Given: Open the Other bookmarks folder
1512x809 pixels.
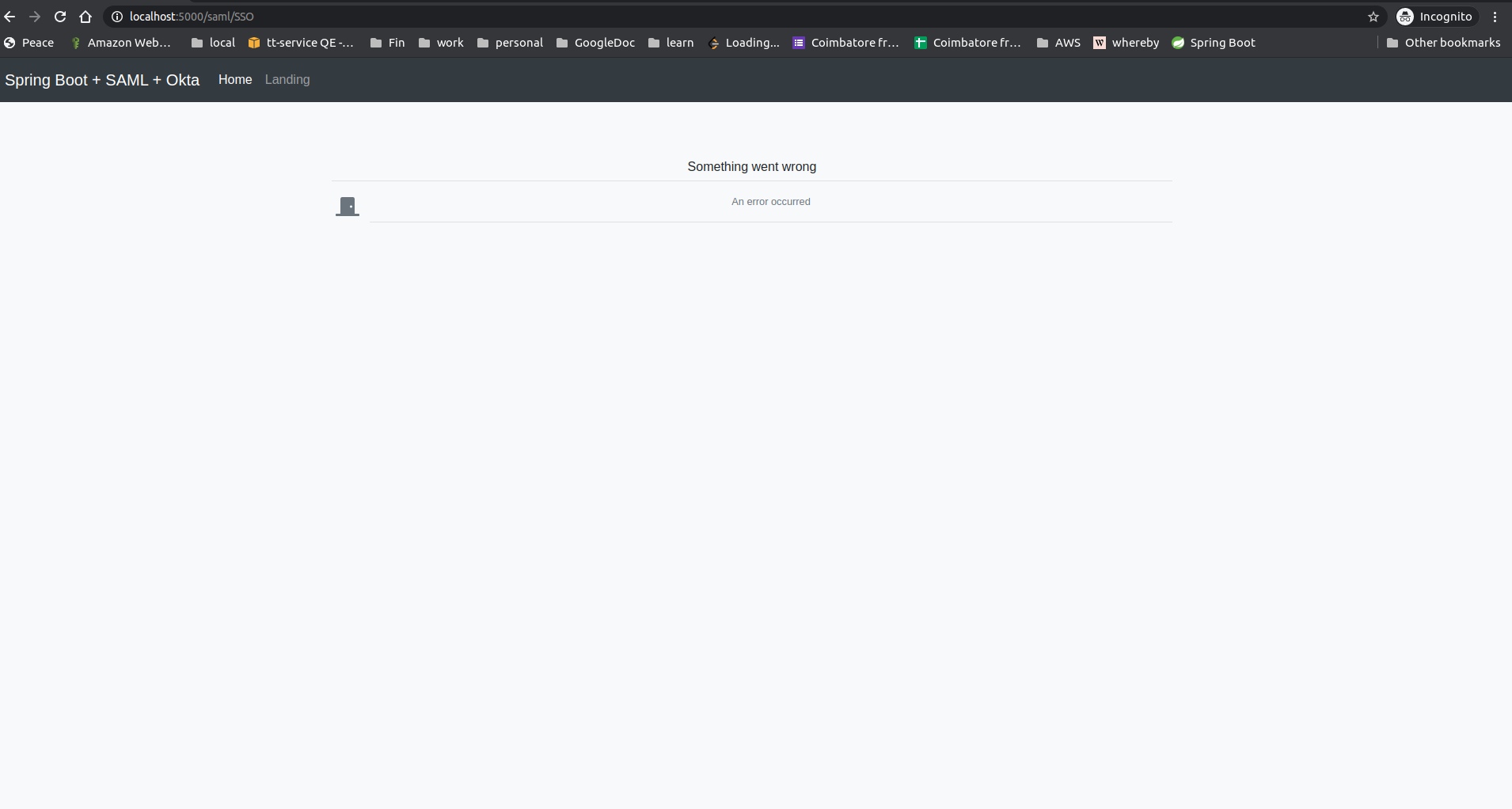Looking at the screenshot, I should click(1442, 43).
